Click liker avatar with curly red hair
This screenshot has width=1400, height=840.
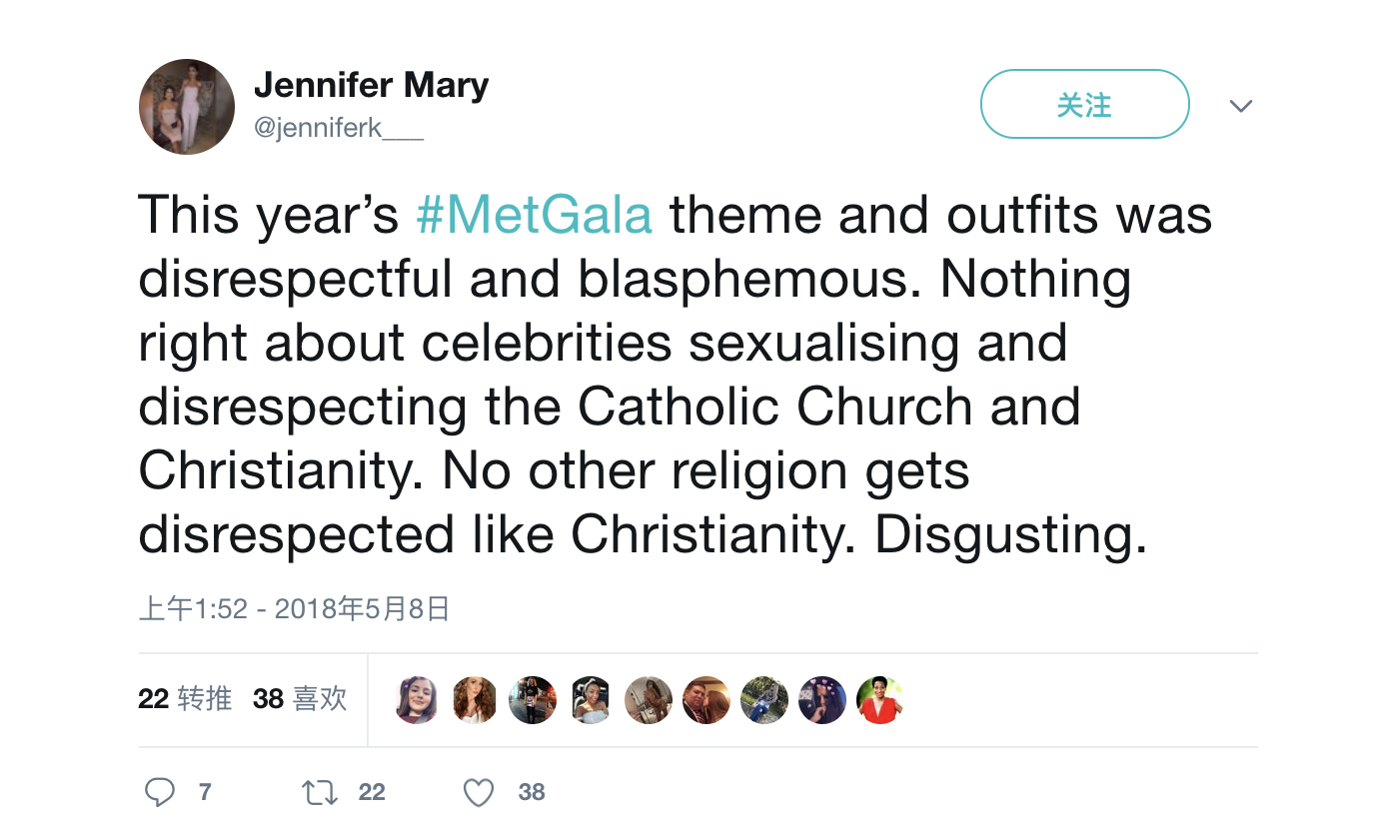coord(475,700)
